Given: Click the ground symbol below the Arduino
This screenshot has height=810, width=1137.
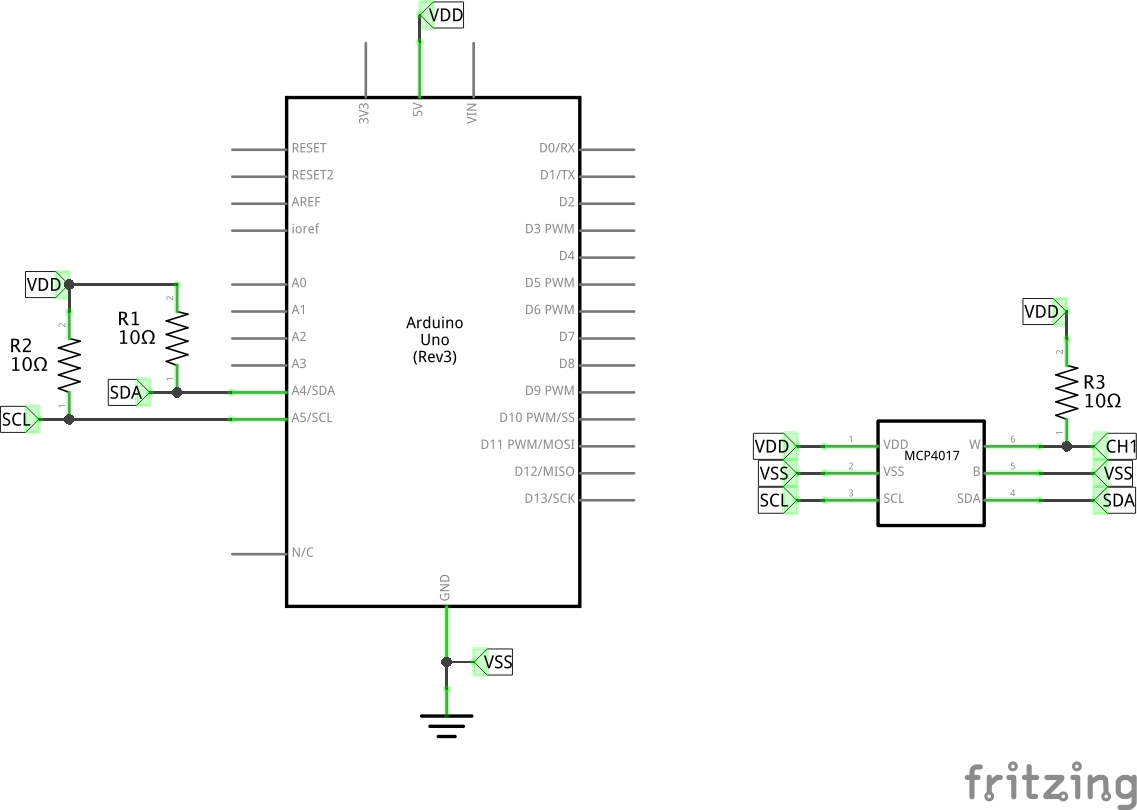Looking at the screenshot, I should pos(447,725).
